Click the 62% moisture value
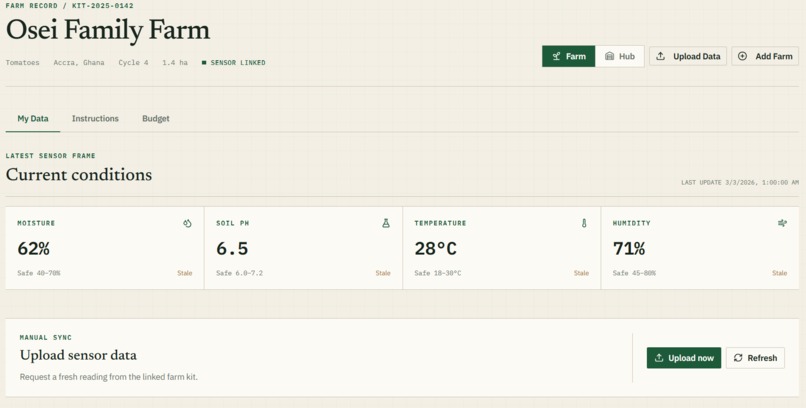 (x=34, y=249)
